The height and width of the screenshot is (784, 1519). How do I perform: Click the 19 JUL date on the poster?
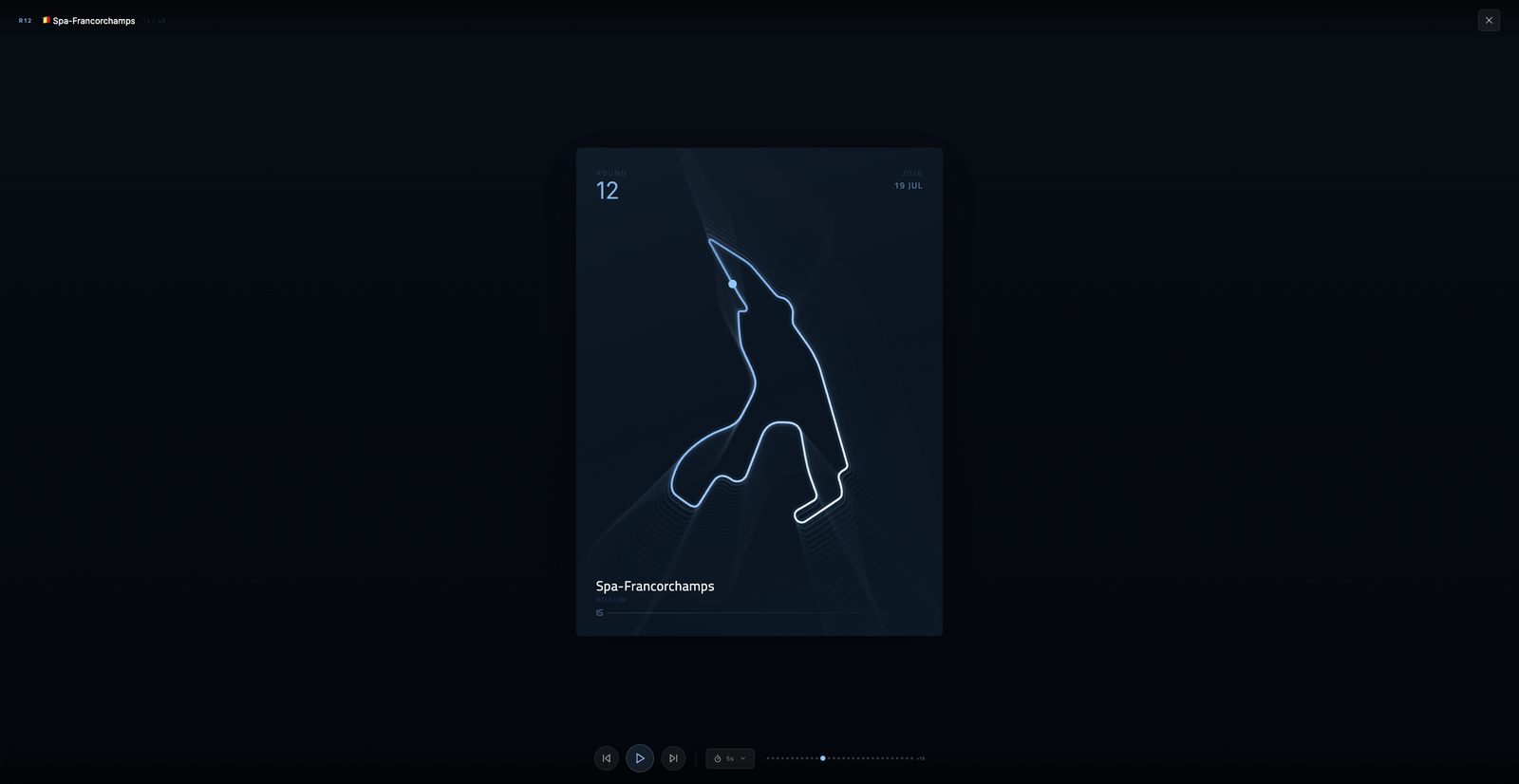pyautogui.click(x=908, y=186)
